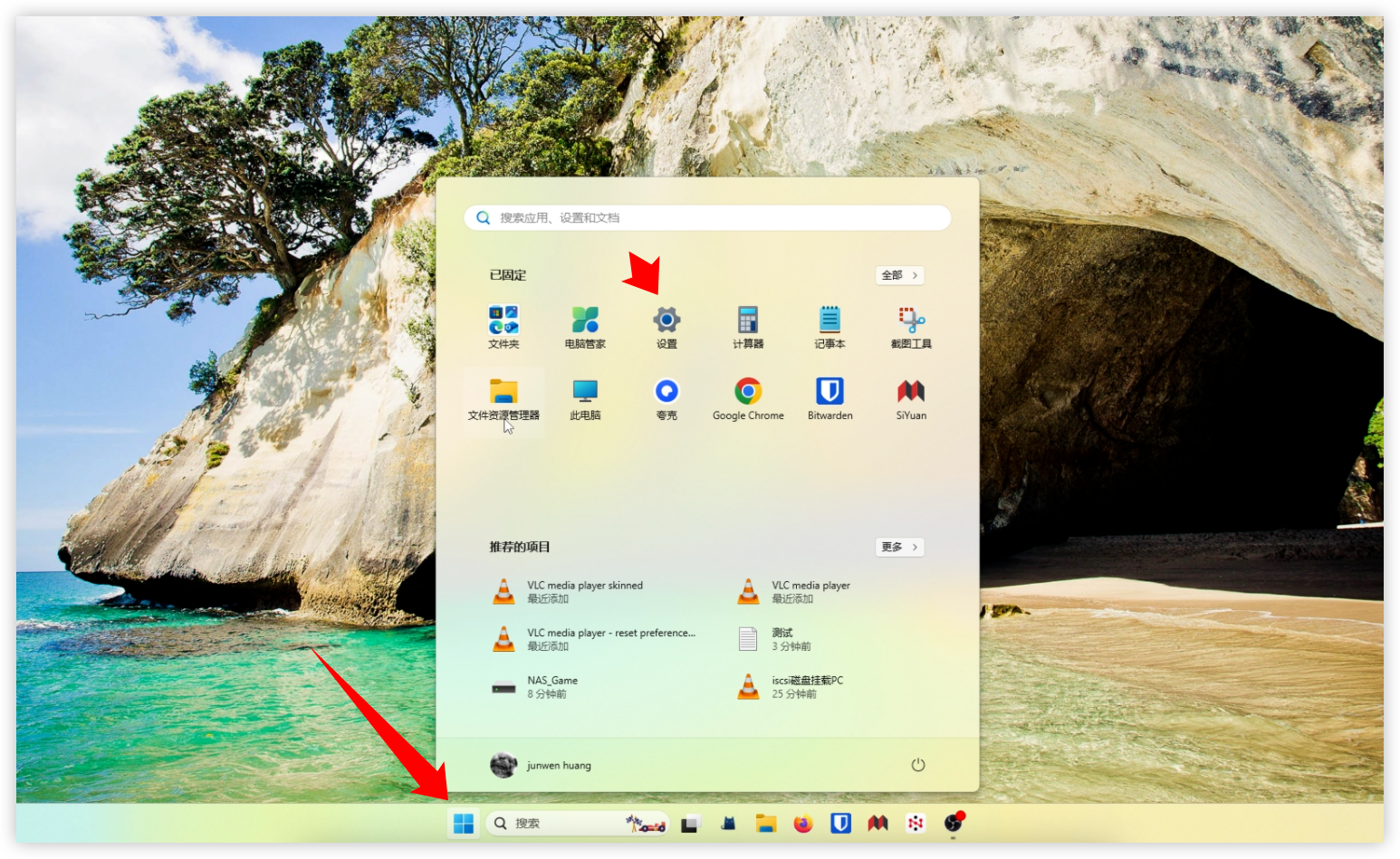This screenshot has width=1400, height=859.
Task: Show more recommended items via 更多
Action: tap(899, 547)
